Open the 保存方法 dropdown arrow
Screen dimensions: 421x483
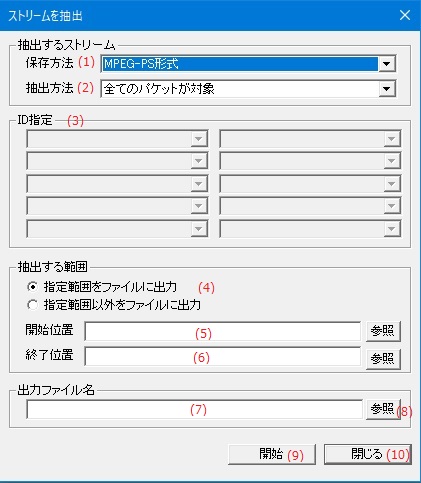tap(386, 64)
